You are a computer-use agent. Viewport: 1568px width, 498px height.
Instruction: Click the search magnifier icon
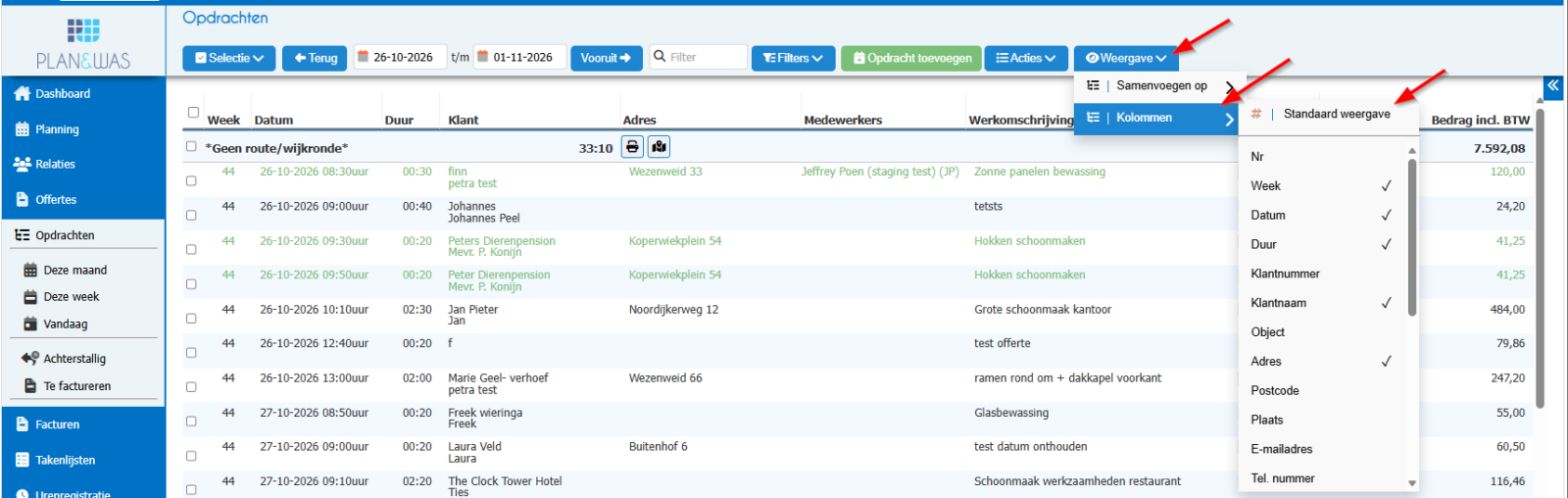pos(660,57)
